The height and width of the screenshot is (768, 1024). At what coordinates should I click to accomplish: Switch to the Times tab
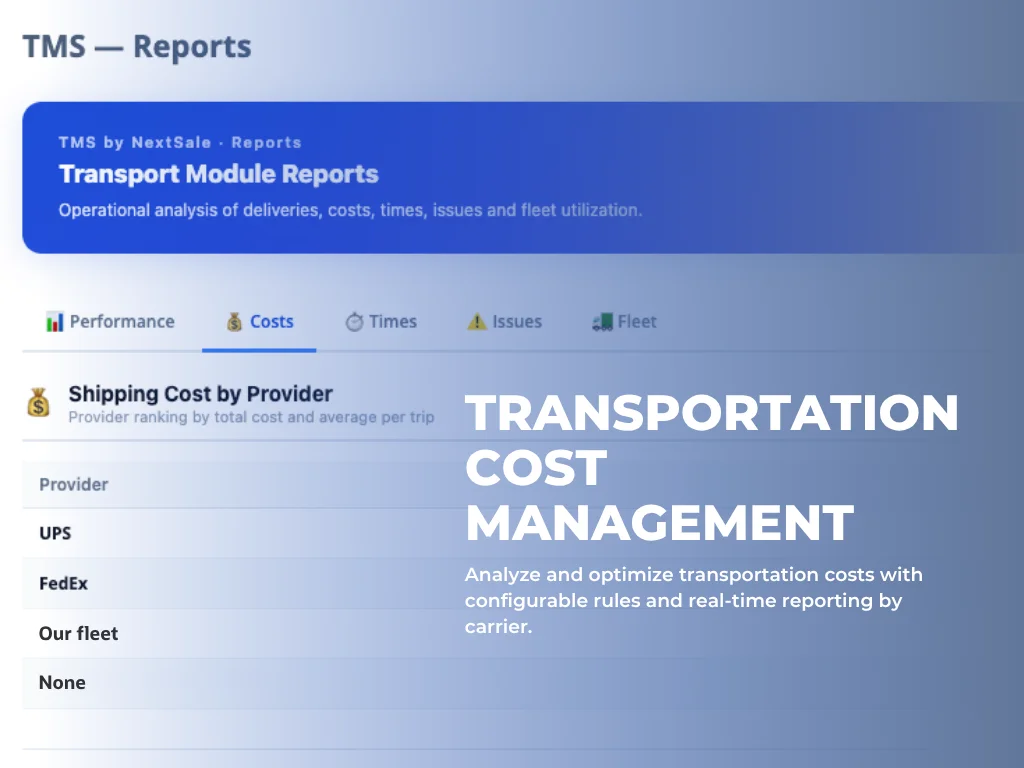pyautogui.click(x=381, y=322)
